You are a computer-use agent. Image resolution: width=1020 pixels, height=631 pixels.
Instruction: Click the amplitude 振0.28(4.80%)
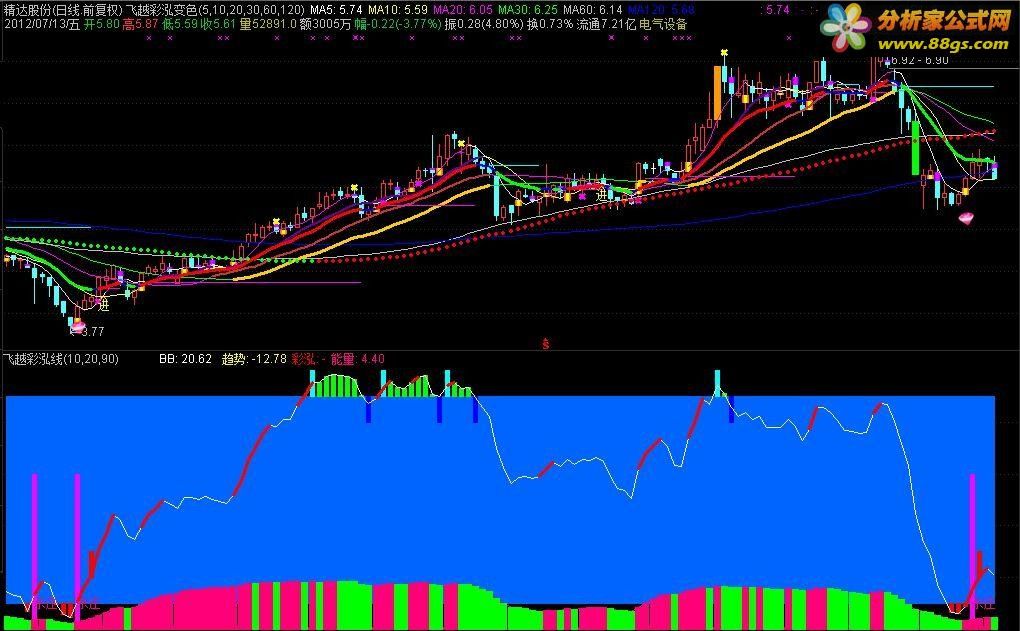coord(484,25)
